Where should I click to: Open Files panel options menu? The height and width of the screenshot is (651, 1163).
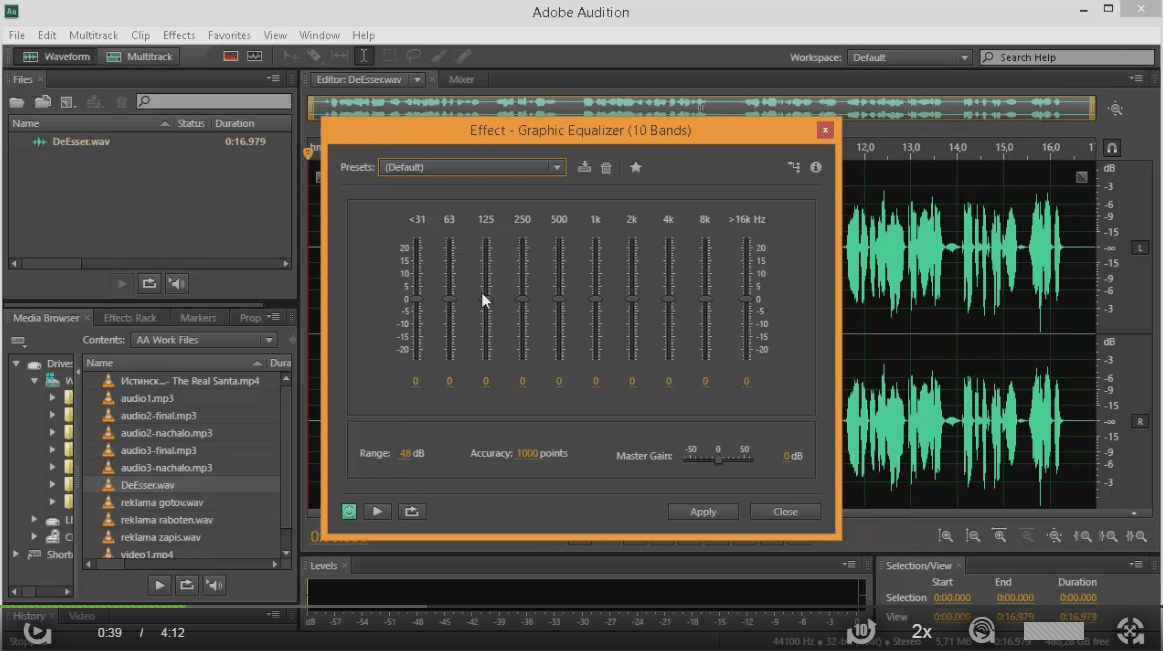273,79
